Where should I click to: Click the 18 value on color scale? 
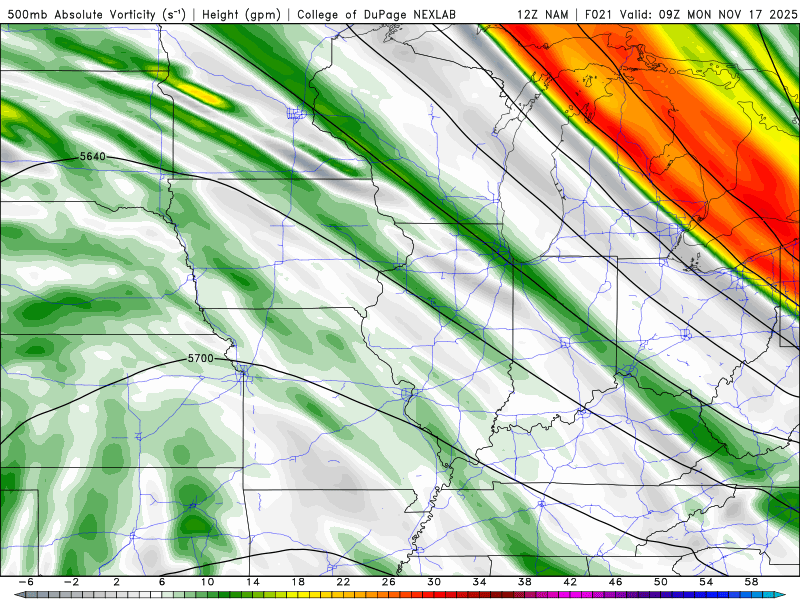coord(298,582)
